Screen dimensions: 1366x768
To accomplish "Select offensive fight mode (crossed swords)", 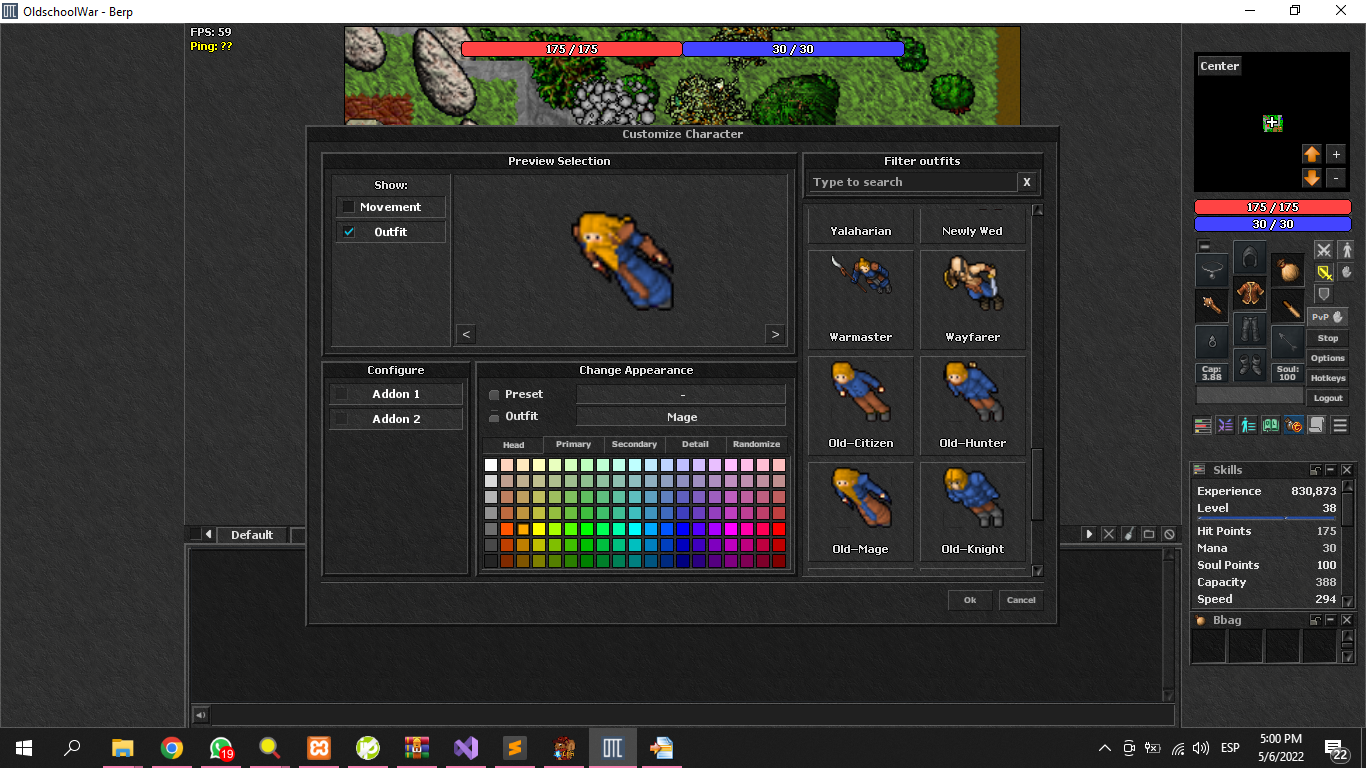I will coord(1324,250).
